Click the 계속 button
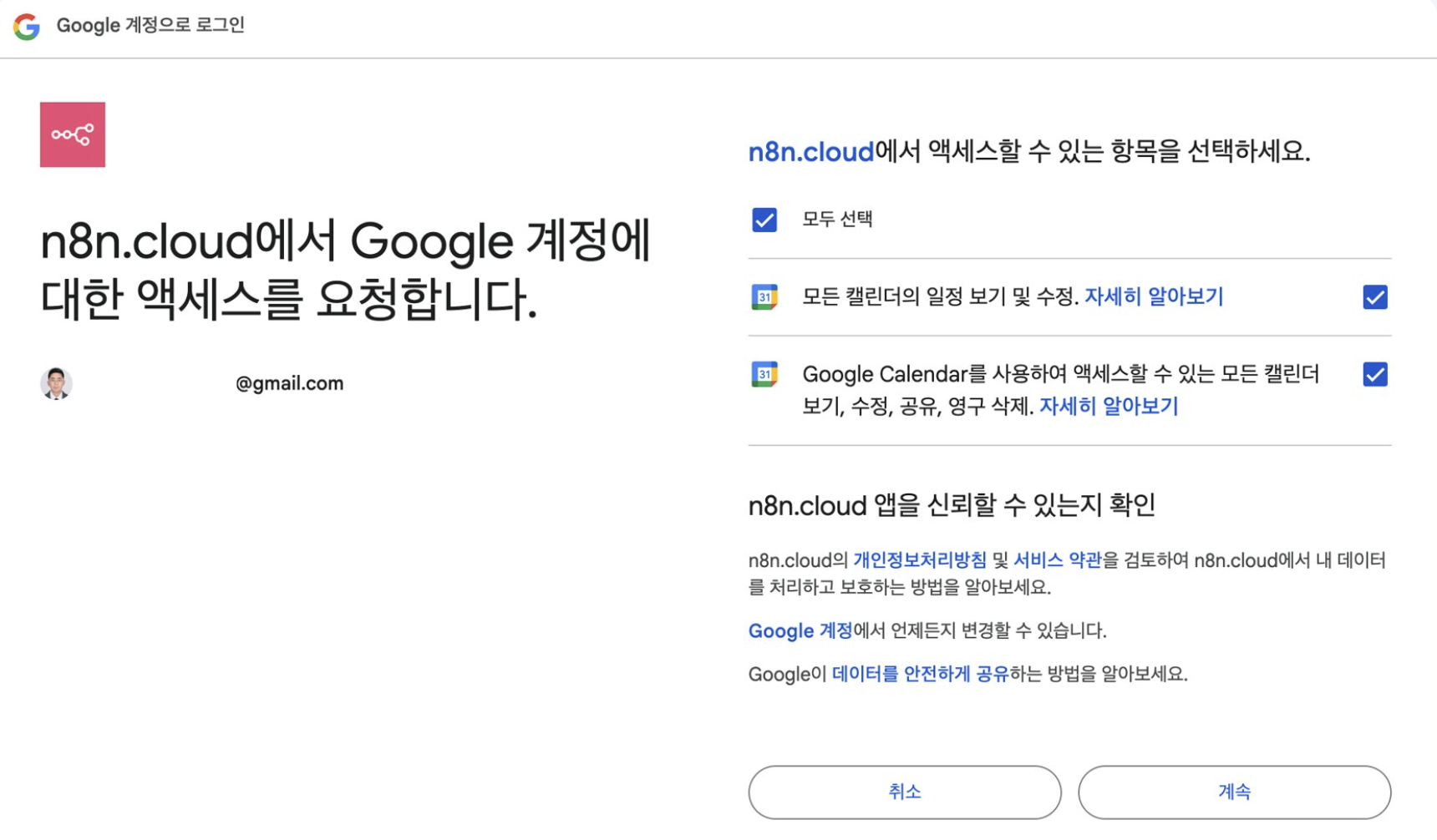This screenshot has height=840, width=1437. (x=1235, y=792)
